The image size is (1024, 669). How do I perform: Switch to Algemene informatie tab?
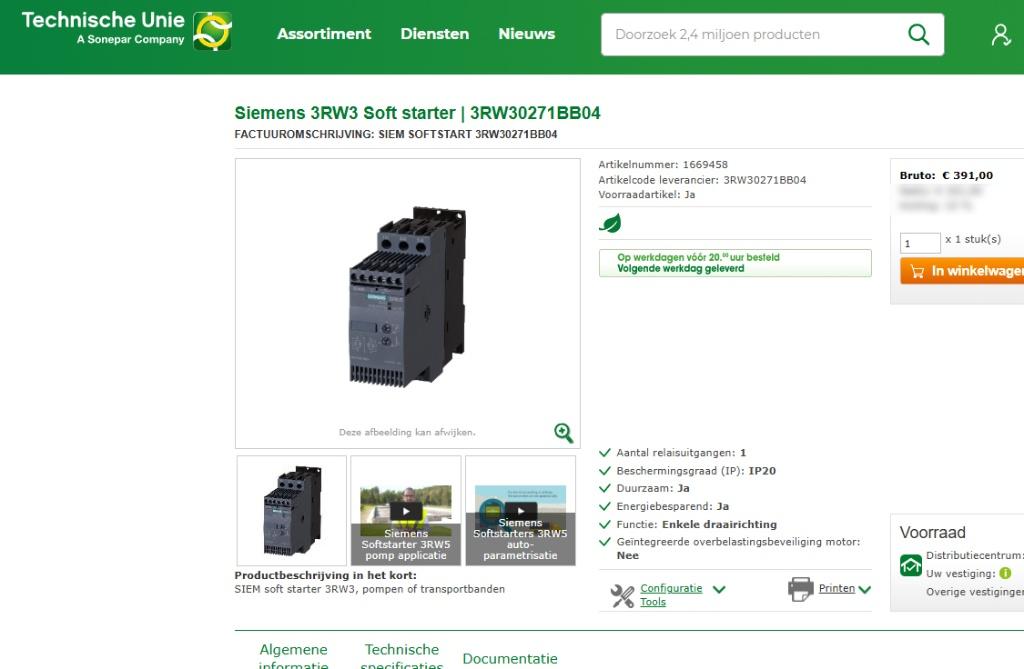(x=293, y=657)
